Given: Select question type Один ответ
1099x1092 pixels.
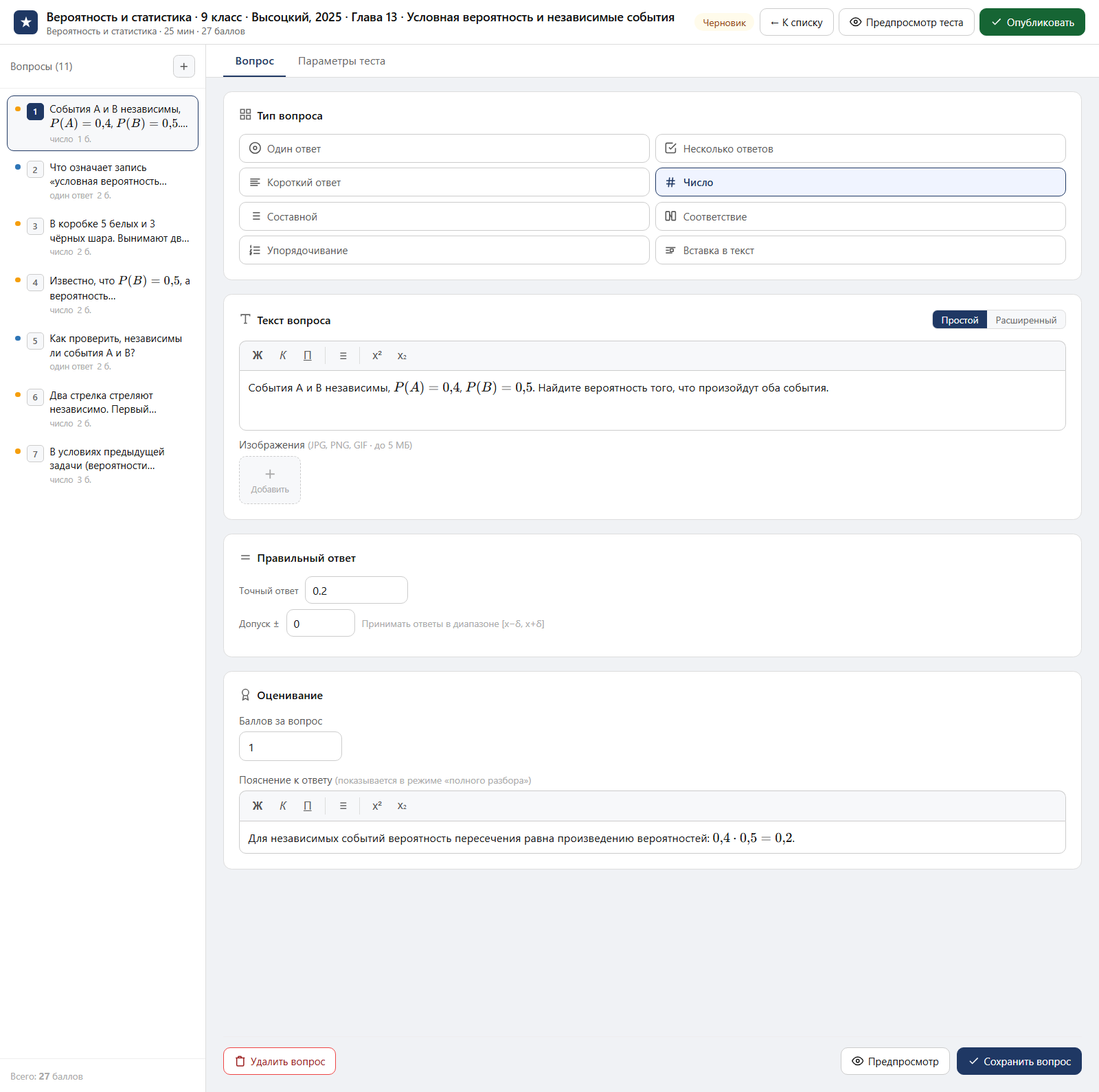Looking at the screenshot, I should [444, 148].
